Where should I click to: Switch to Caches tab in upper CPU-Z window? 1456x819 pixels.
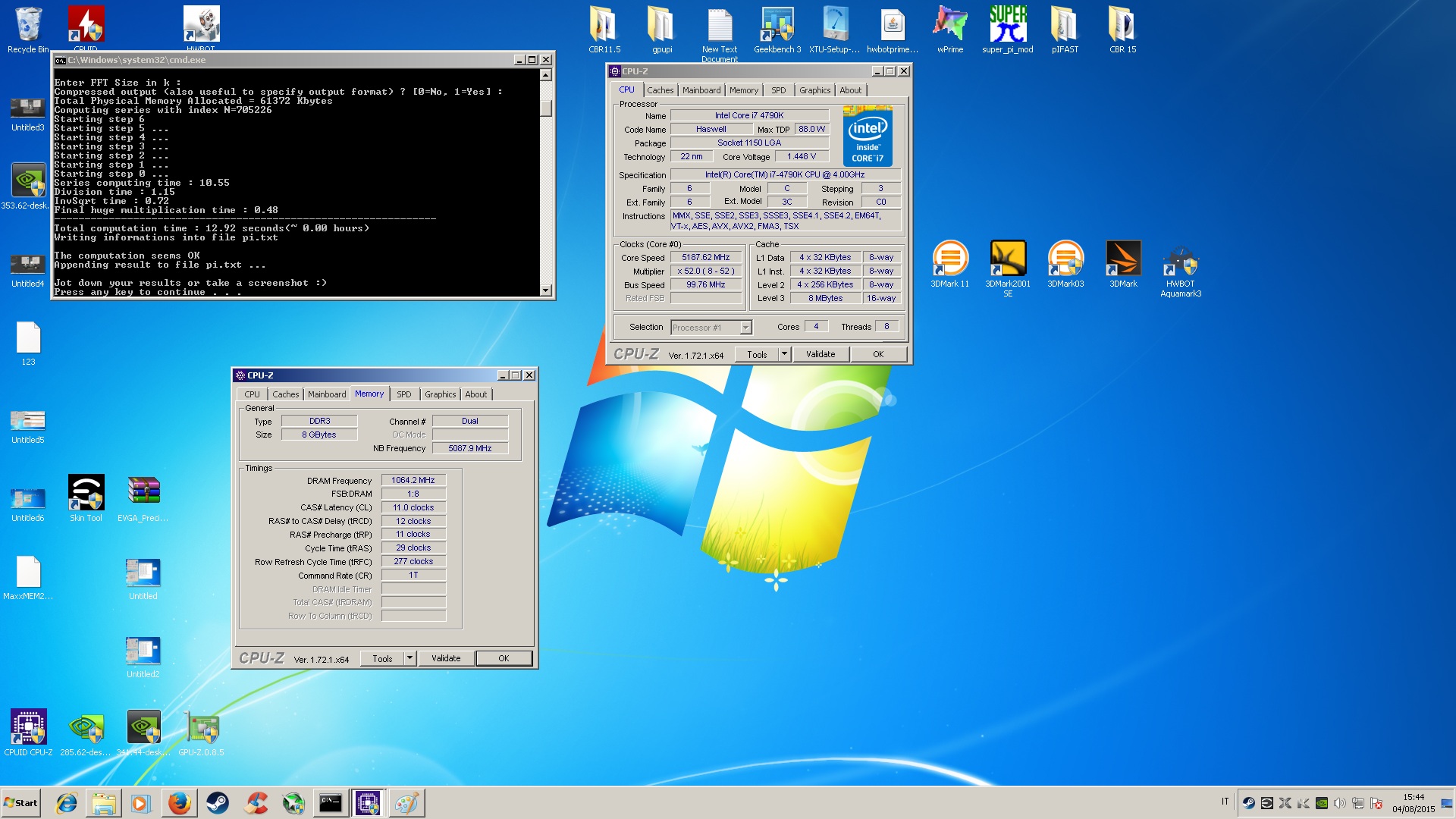click(660, 90)
